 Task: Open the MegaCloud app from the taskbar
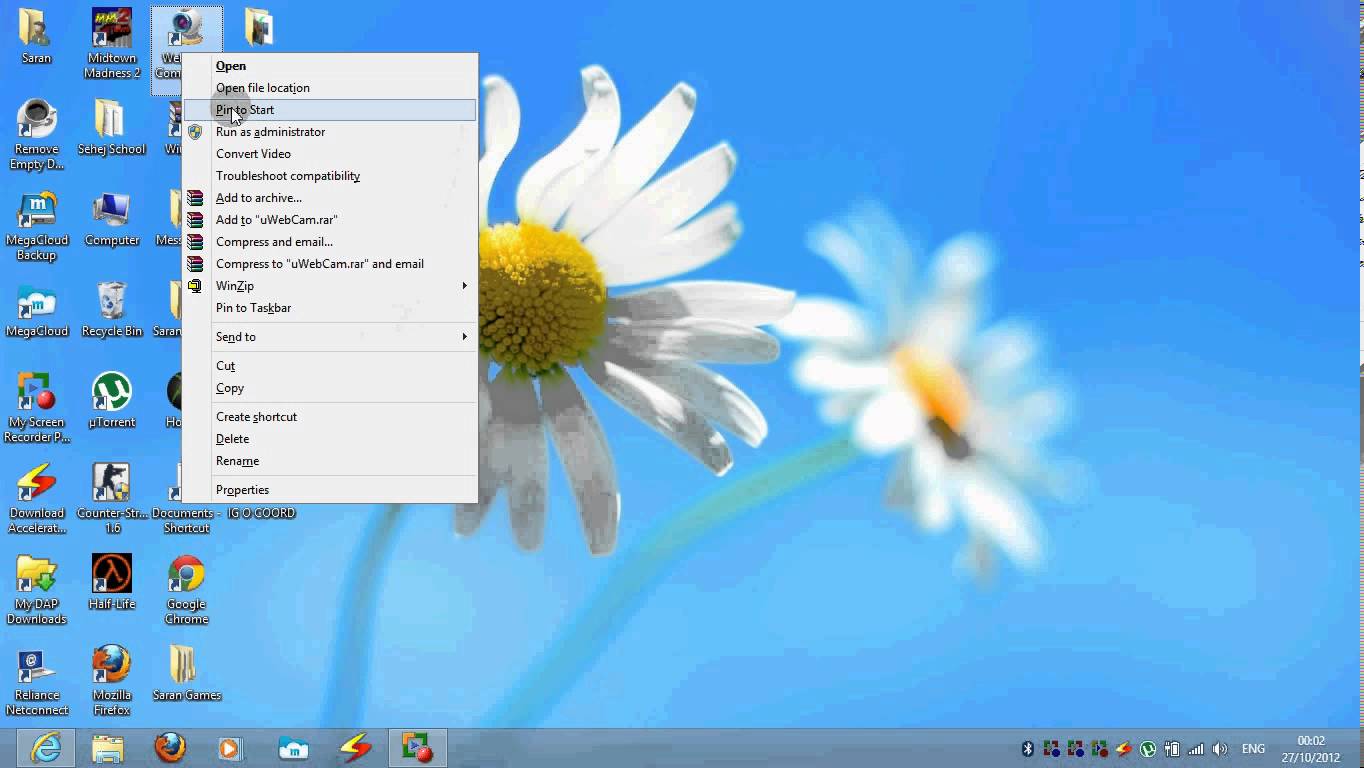(293, 748)
